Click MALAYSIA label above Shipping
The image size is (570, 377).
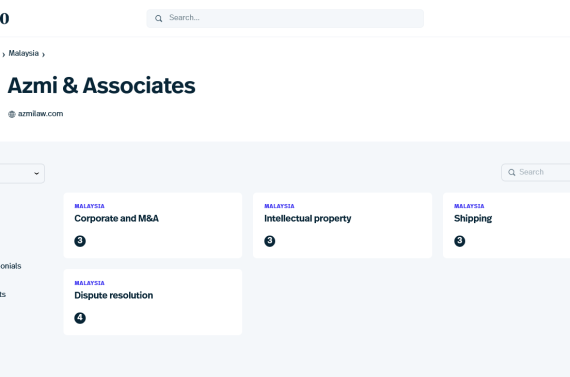coord(469,206)
